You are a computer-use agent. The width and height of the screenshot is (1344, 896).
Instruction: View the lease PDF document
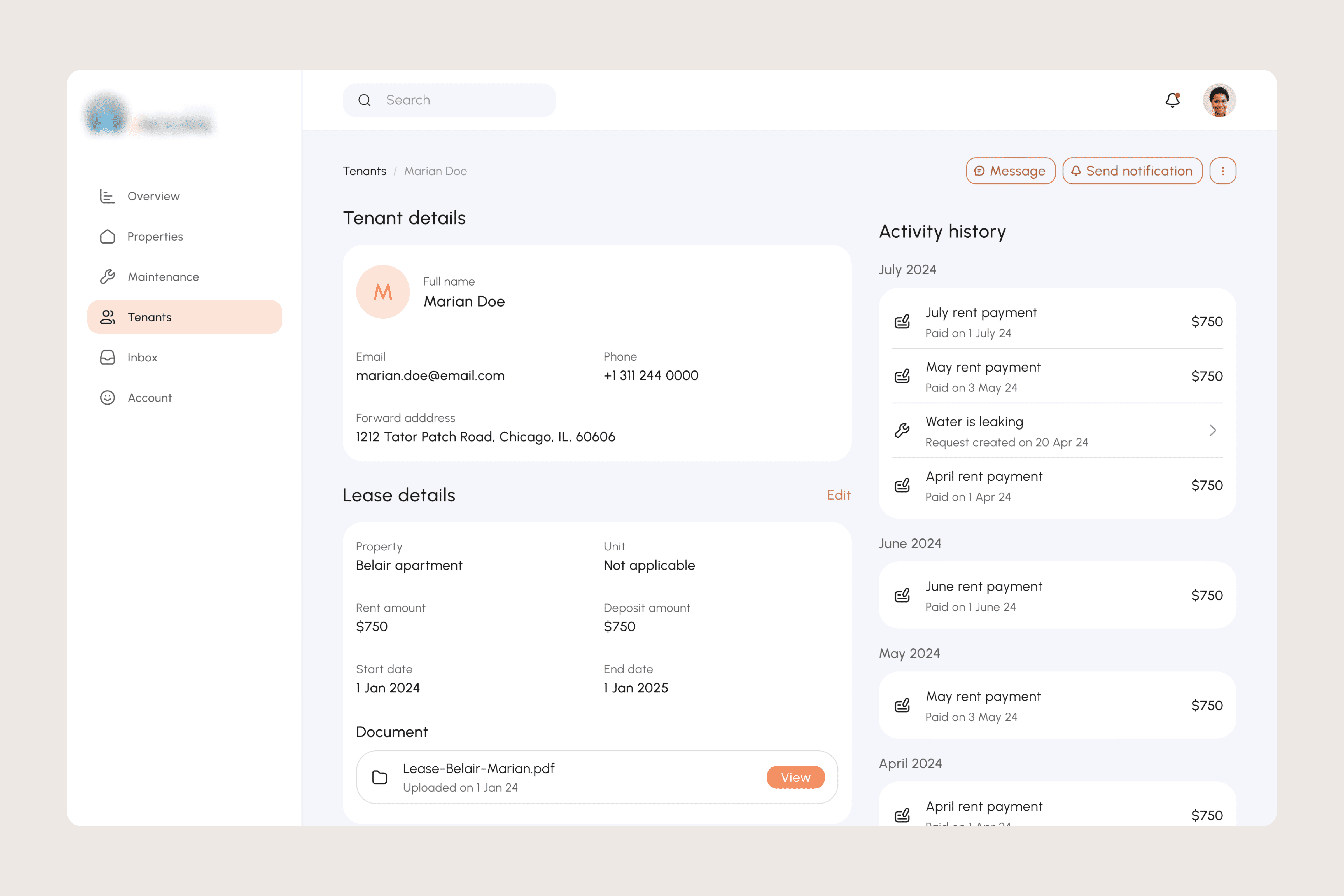pyautogui.click(x=795, y=777)
